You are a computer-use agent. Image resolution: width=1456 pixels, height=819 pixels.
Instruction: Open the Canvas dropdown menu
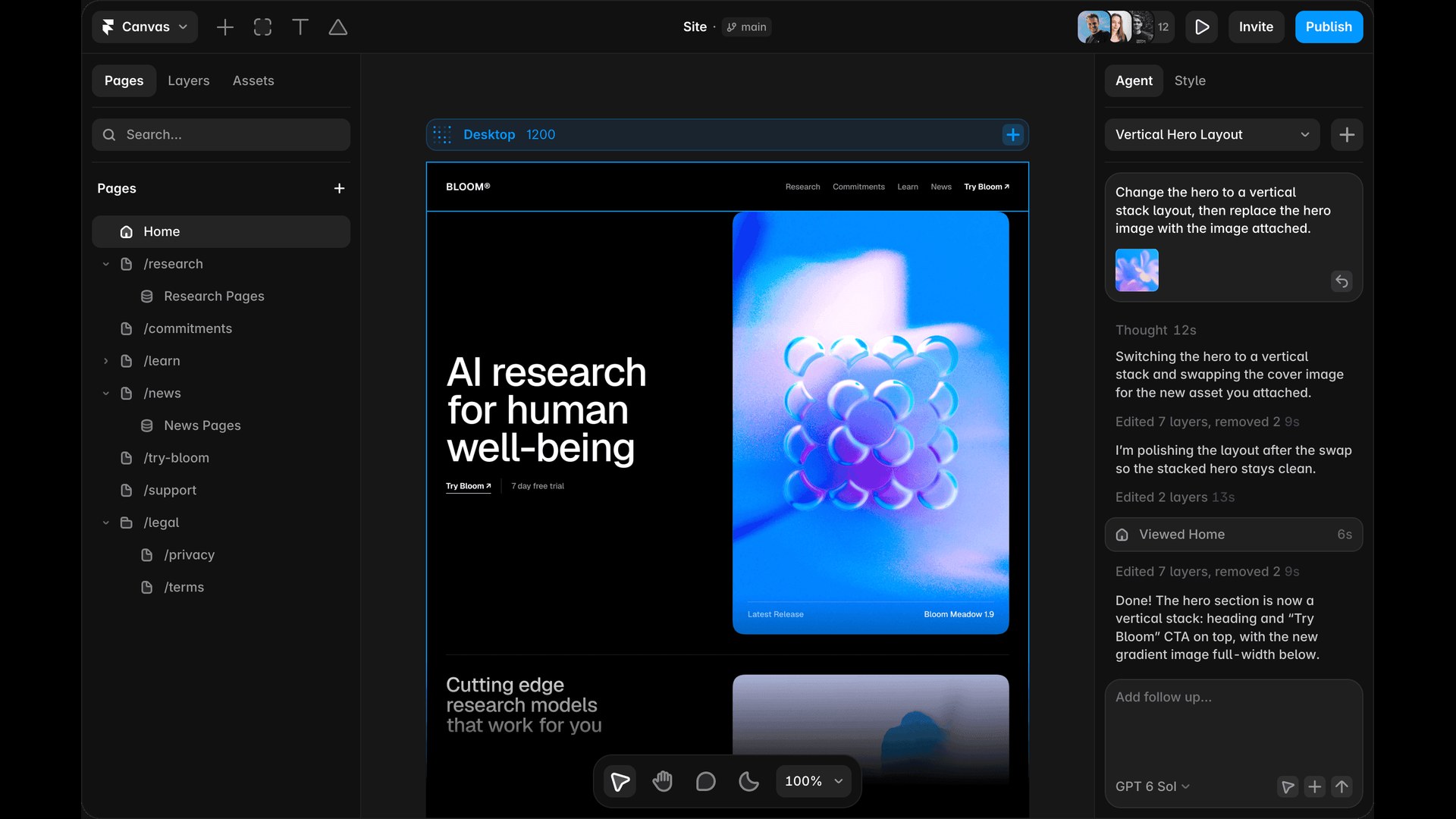point(145,27)
